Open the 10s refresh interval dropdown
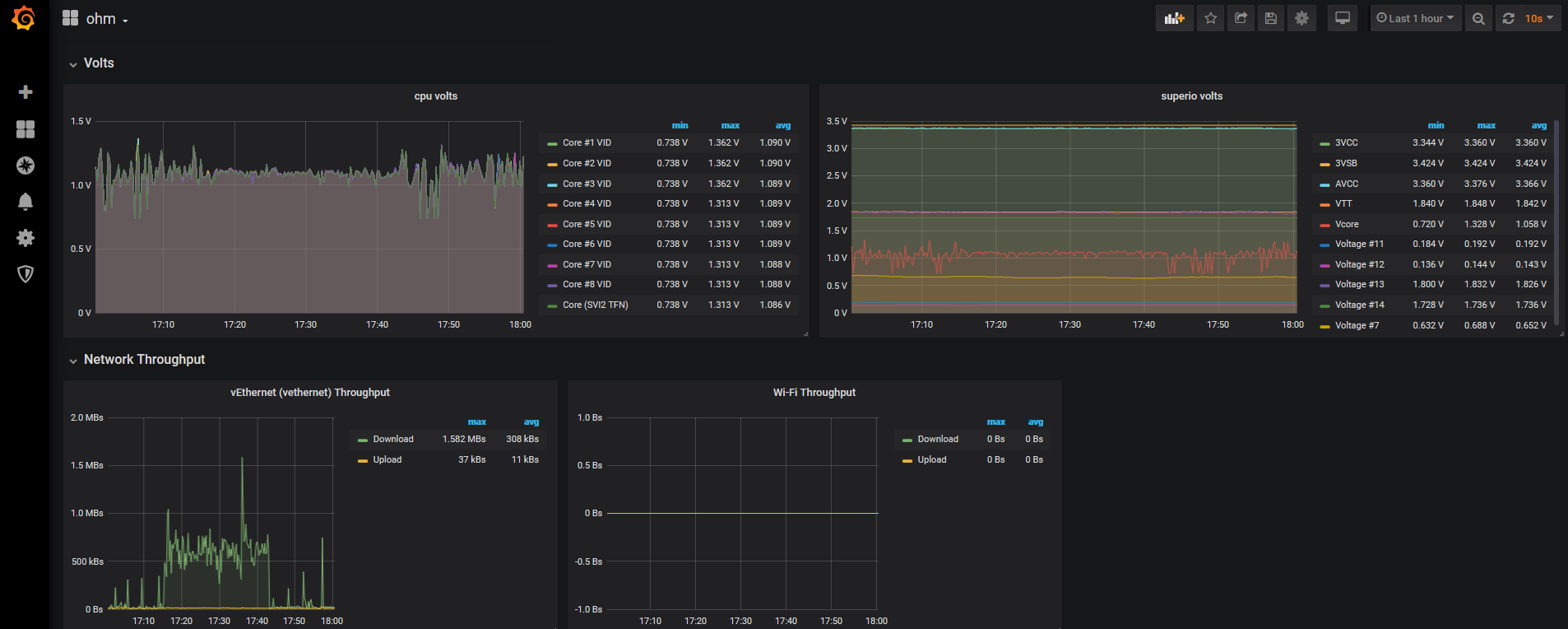The height and width of the screenshot is (629, 1568). click(x=1538, y=18)
